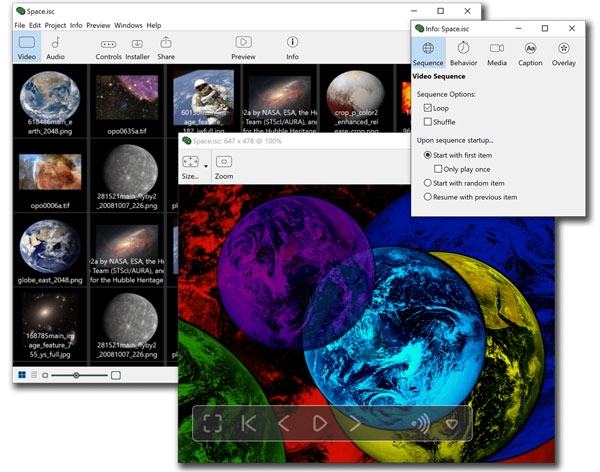This screenshot has height=472, width=600.
Task: Open the Edit menu
Action: [35, 25]
